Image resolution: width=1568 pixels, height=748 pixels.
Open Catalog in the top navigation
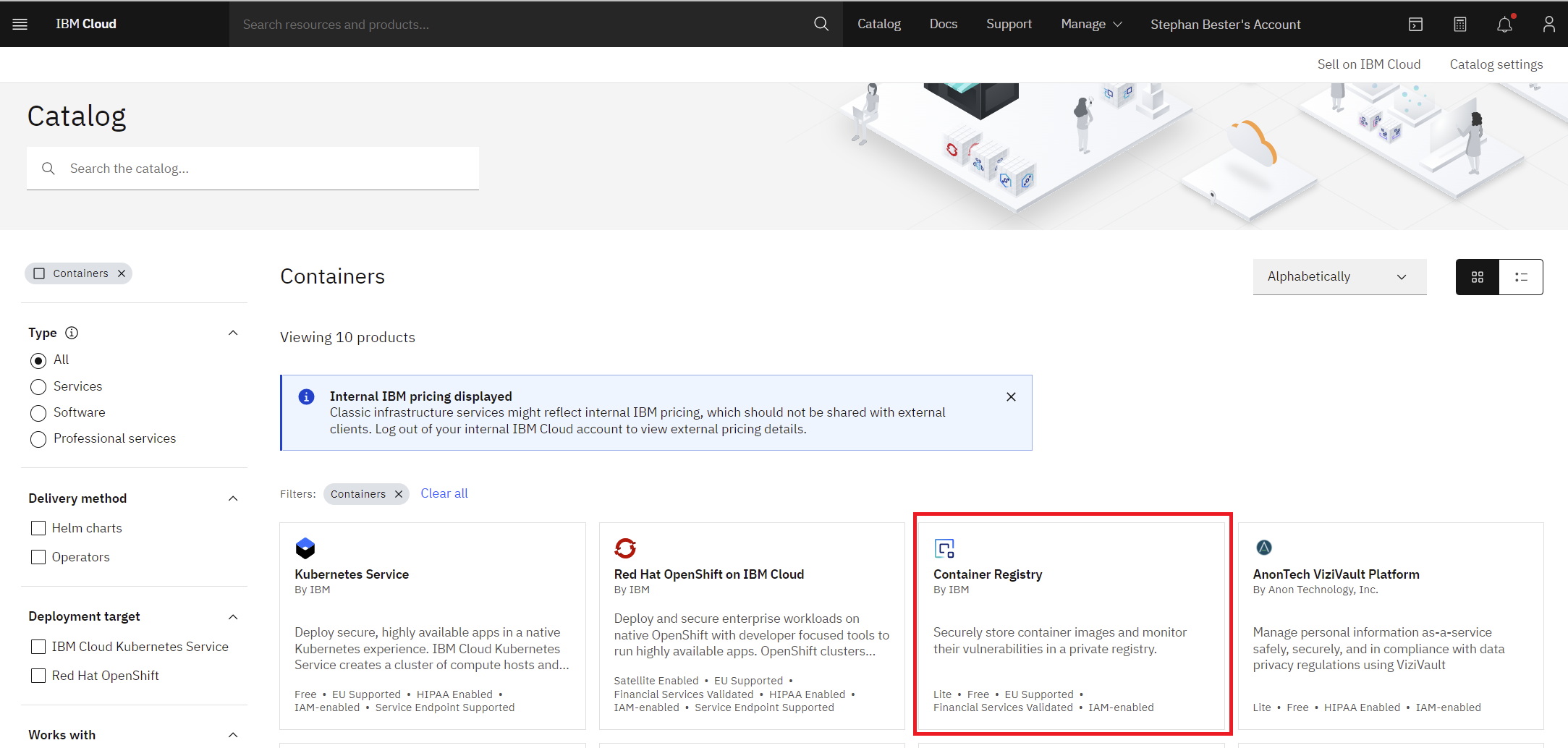[x=879, y=24]
